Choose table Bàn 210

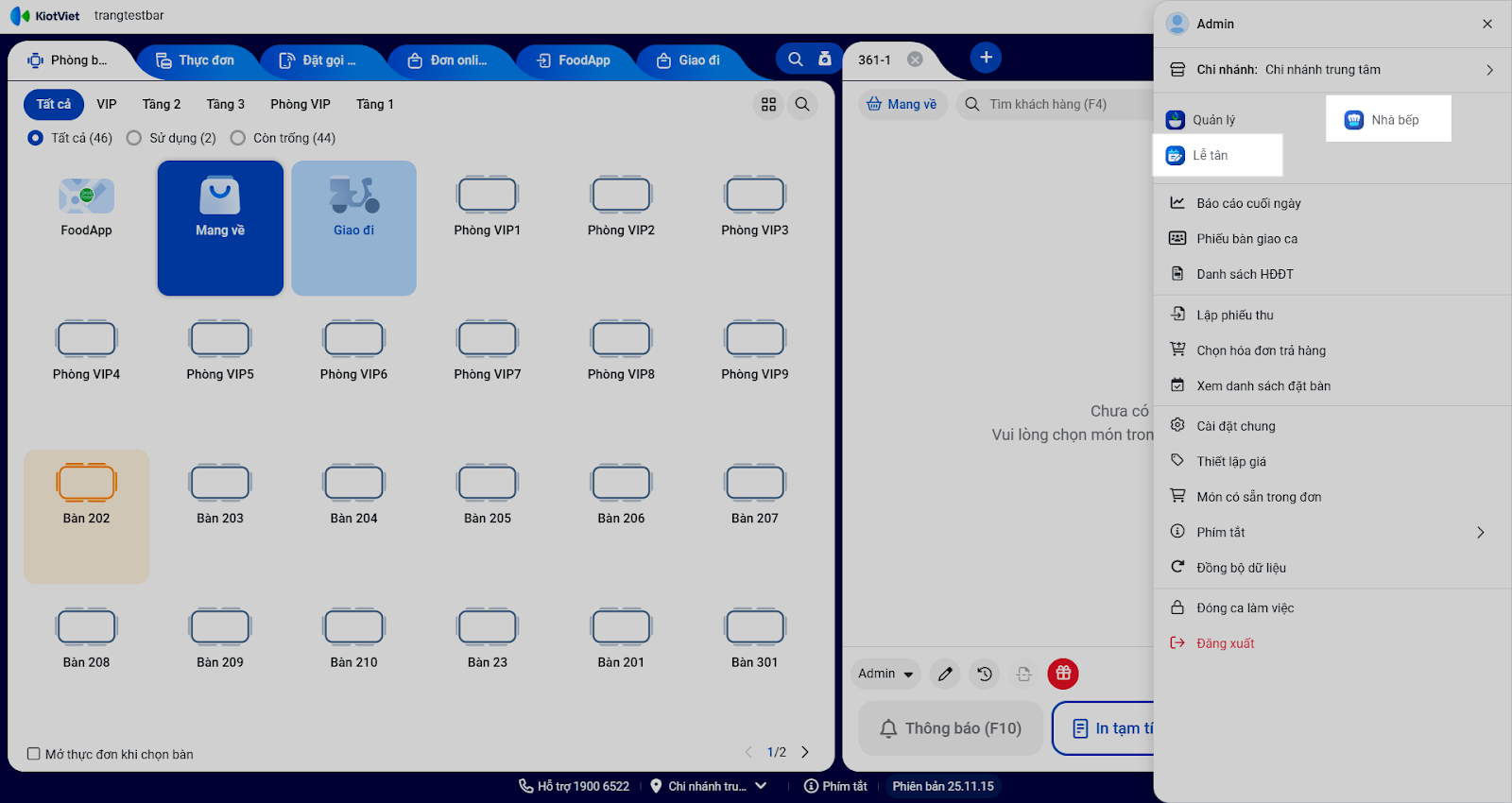[353, 660]
